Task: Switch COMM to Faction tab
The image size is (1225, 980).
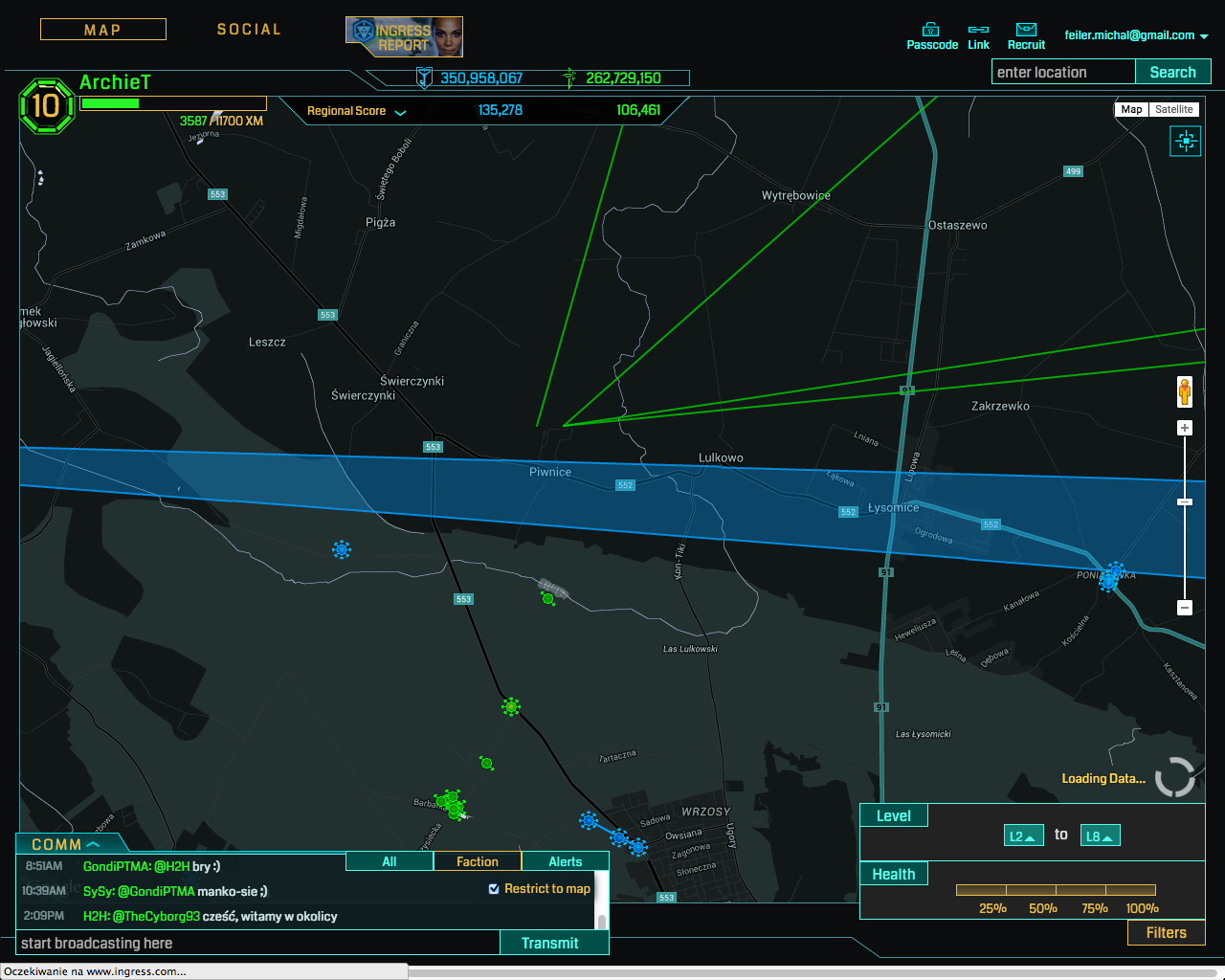Action: (x=478, y=861)
